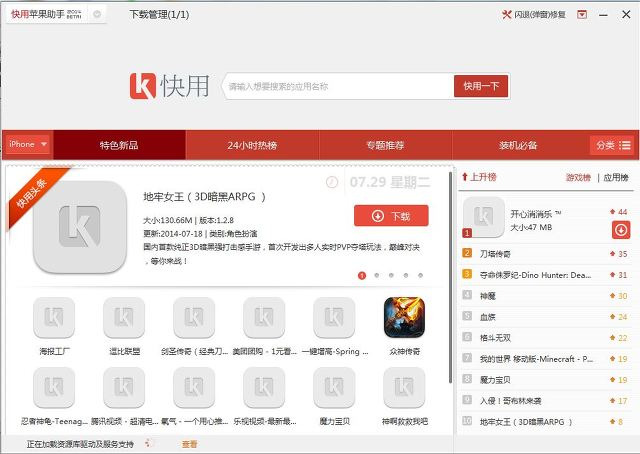
Task: Select first carousel page dot
Action: (362, 276)
